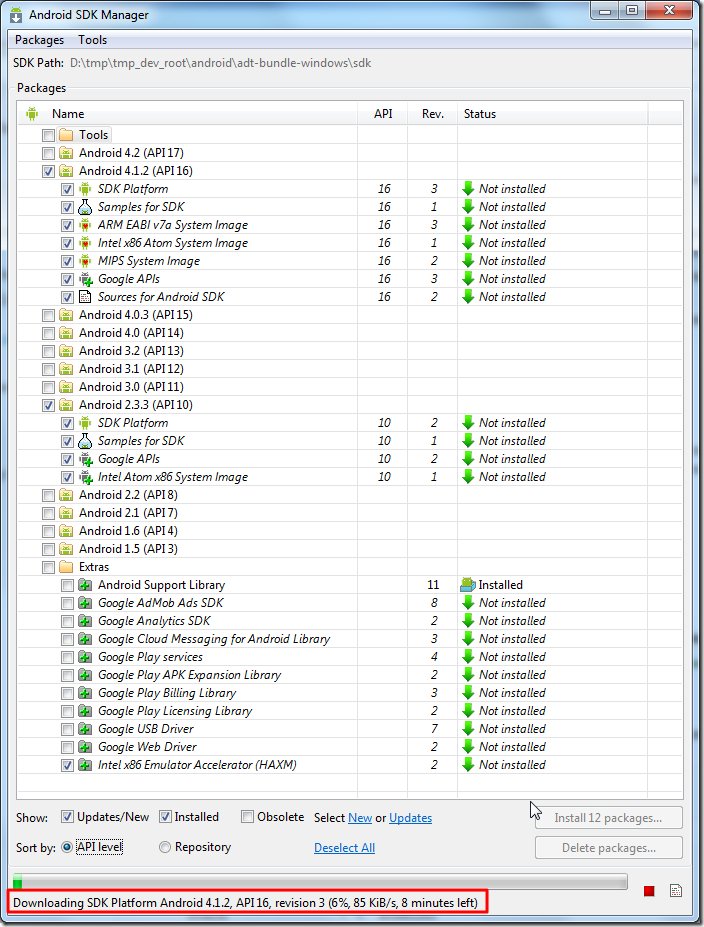Viewport: 704px width, 927px height.
Task: Click Google Cloud Messaging for Android Library name
Action: [x=214, y=639]
